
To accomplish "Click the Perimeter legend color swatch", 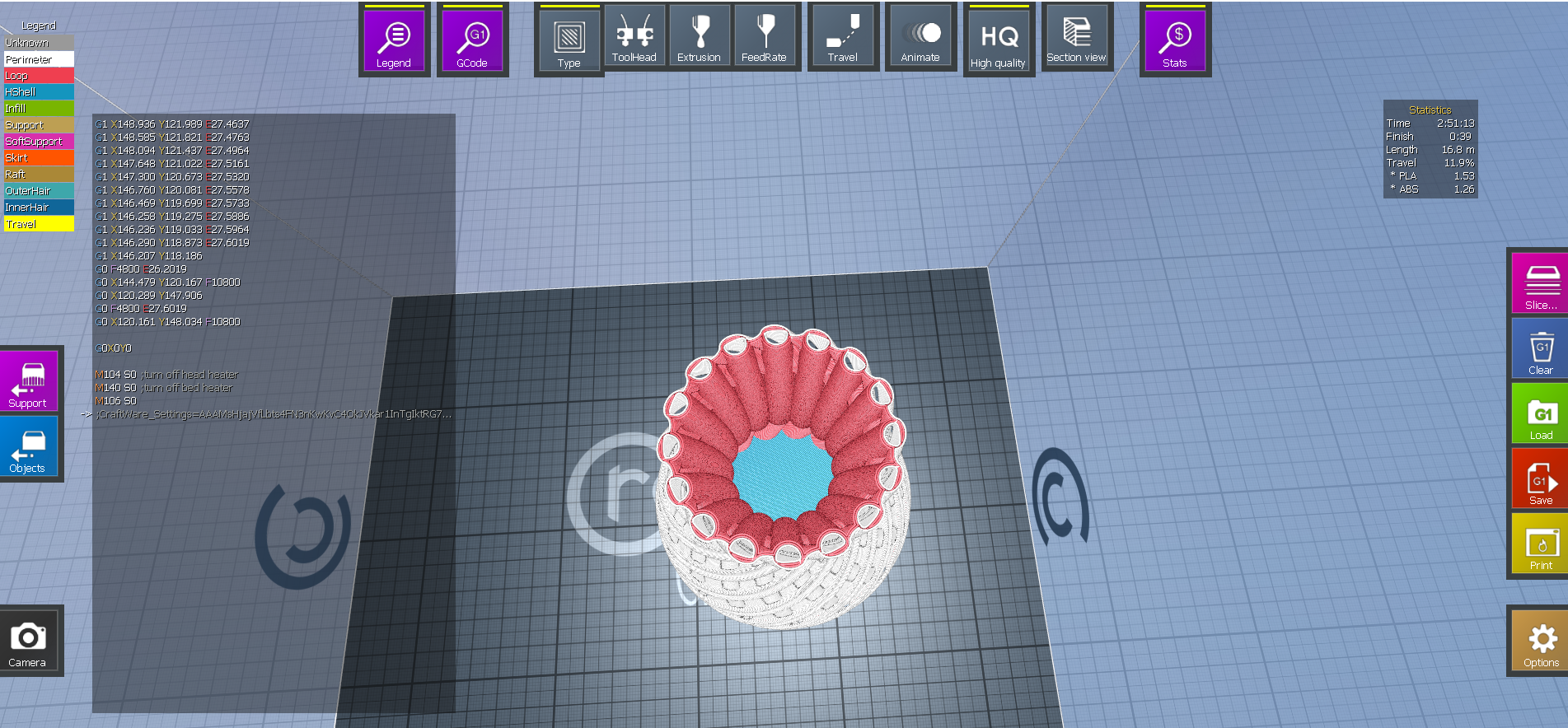I will (x=39, y=59).
